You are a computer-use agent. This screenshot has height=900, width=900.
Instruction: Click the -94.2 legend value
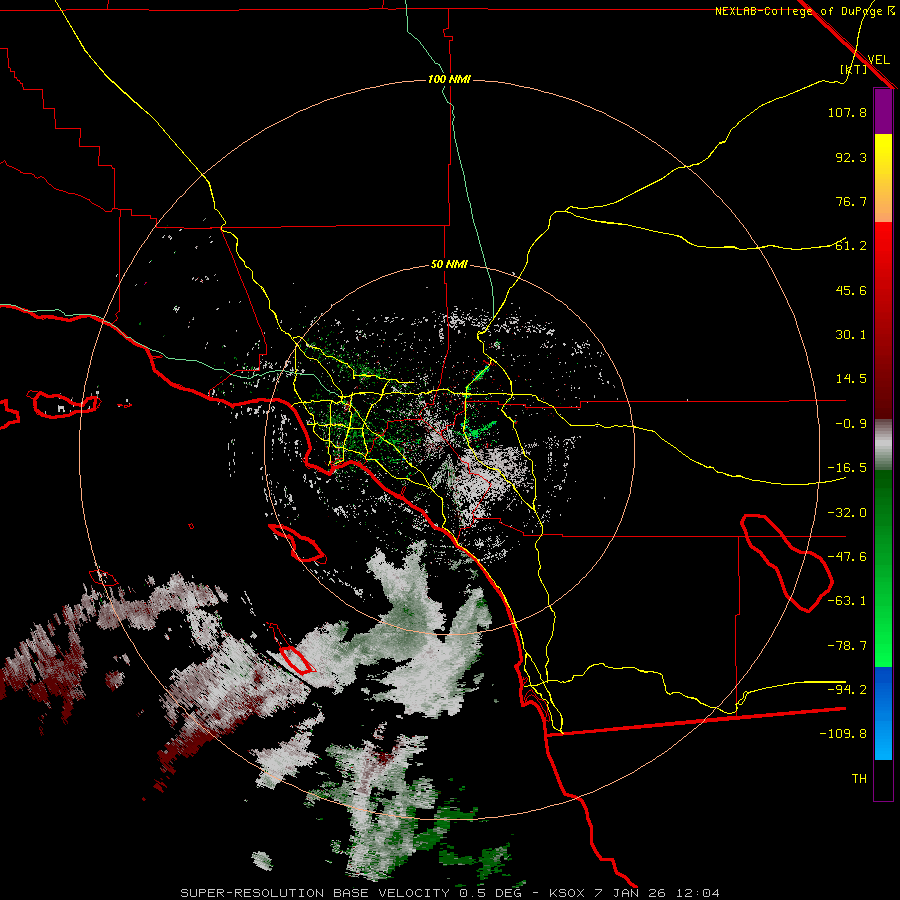click(x=847, y=689)
